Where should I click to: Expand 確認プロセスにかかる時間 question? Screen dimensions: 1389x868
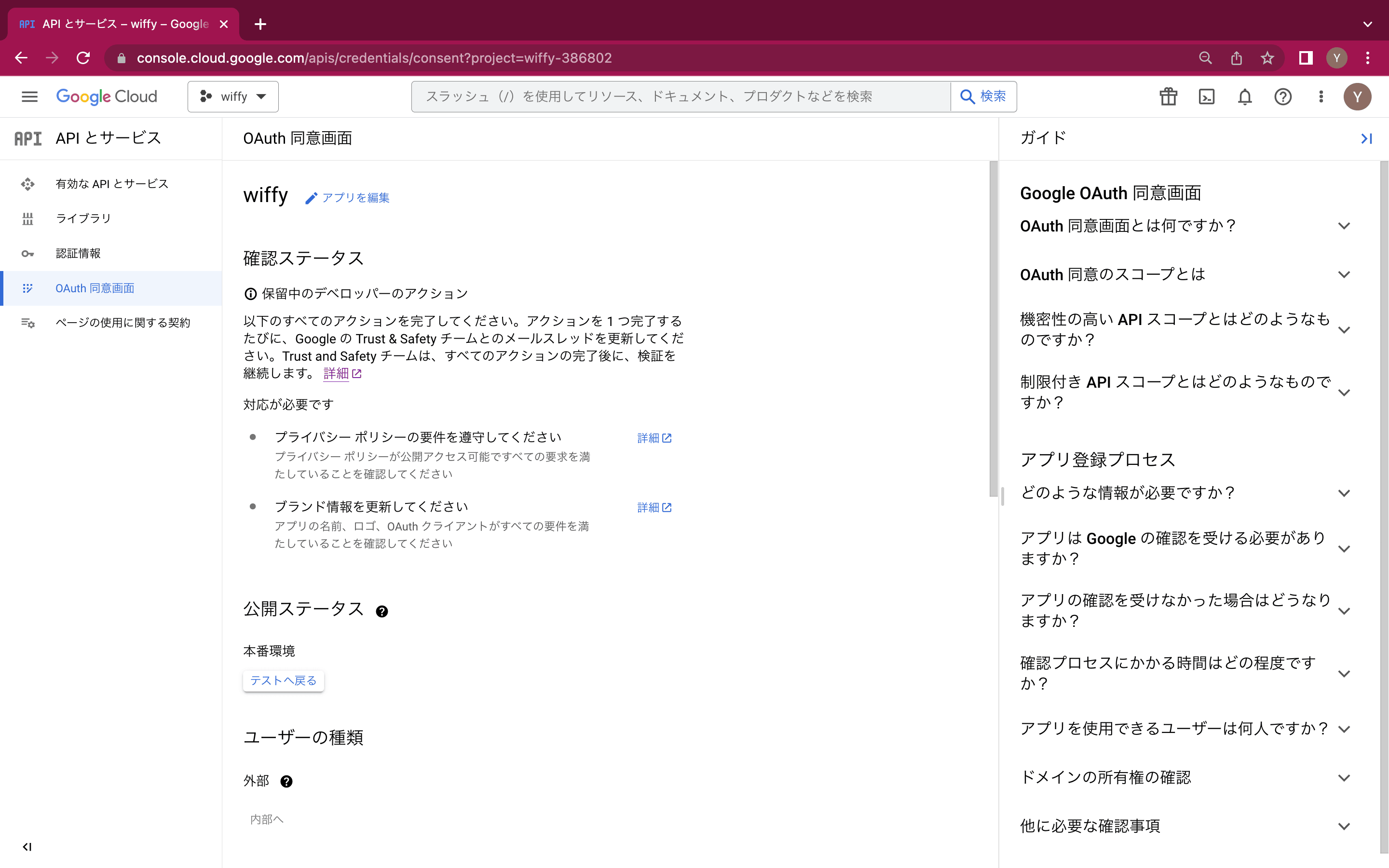[x=1186, y=673]
